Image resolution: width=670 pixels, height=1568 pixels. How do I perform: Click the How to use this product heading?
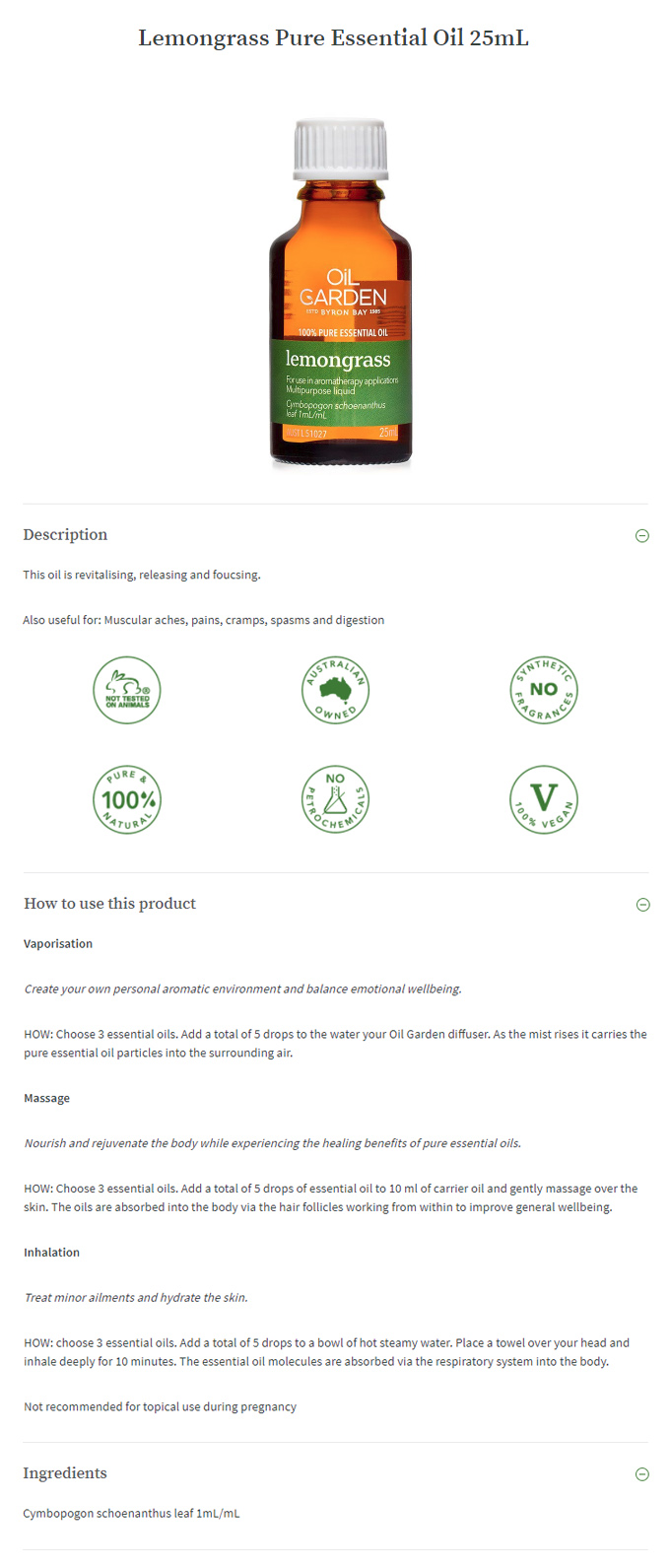pos(109,904)
